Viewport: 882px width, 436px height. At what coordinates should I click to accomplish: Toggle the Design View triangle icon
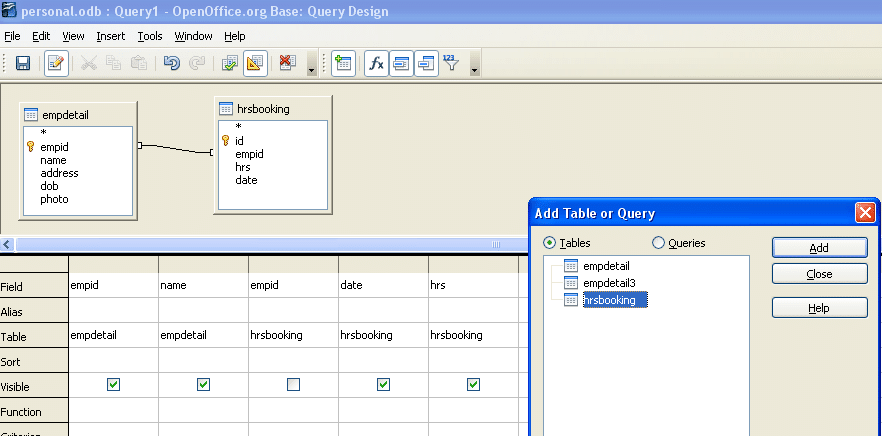click(255, 63)
